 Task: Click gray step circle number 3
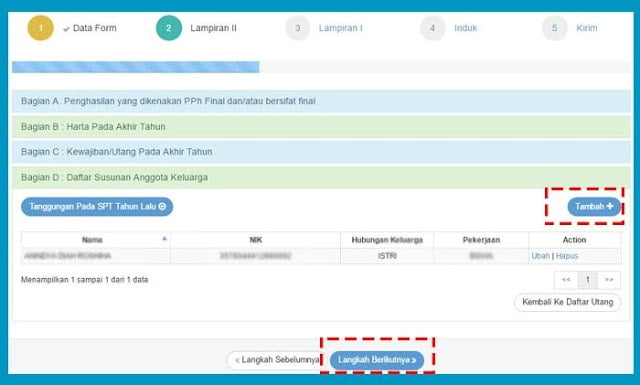click(298, 28)
